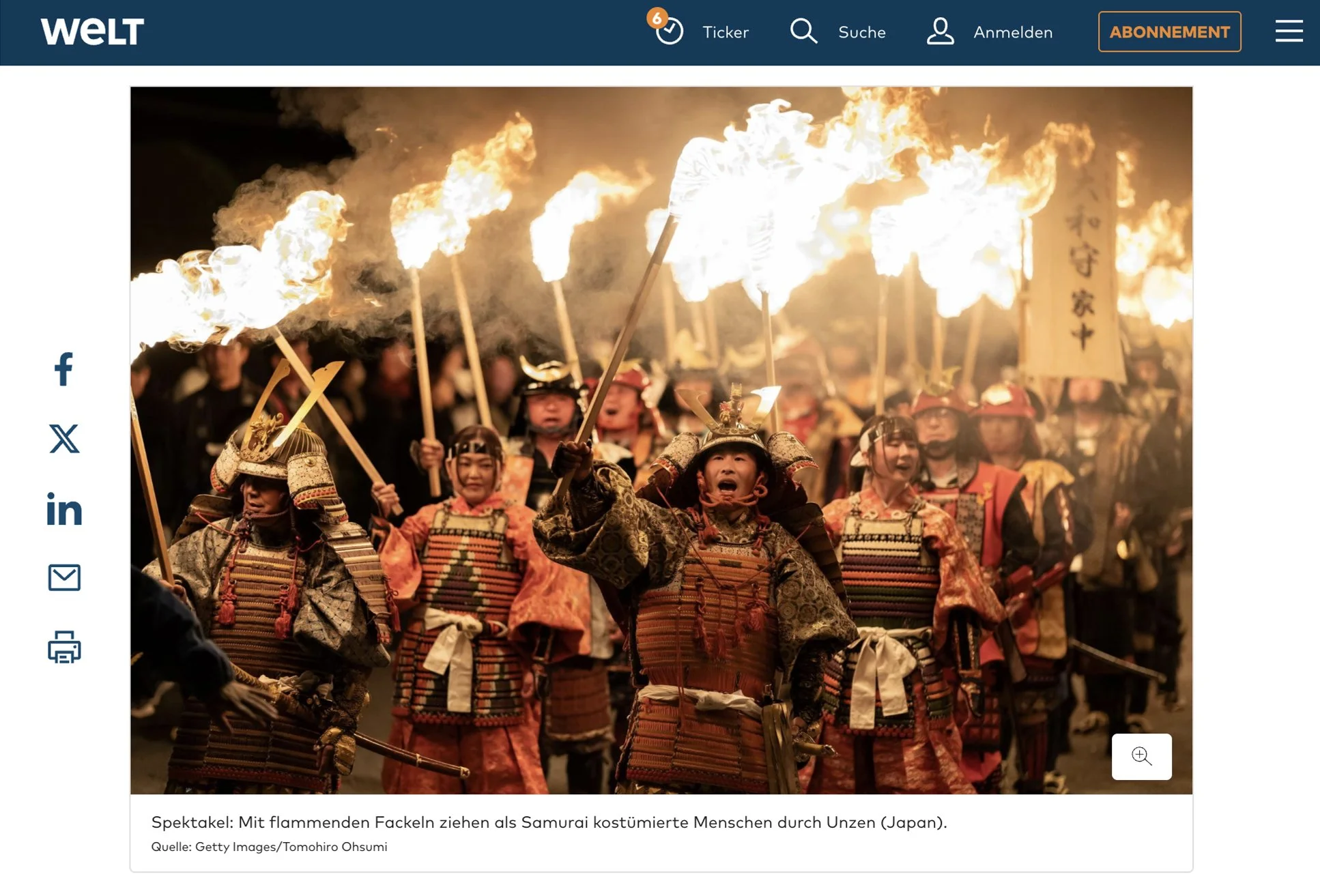Click the dark blue header bar
This screenshot has height=896, width=1320.
(x=382, y=31)
